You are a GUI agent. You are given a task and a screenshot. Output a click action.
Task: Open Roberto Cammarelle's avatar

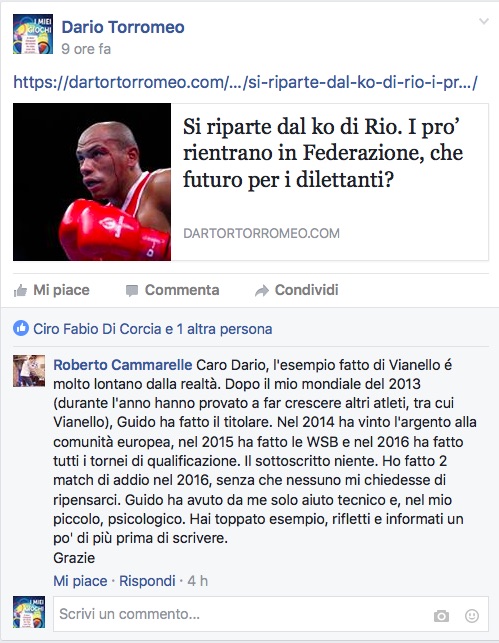(29, 371)
